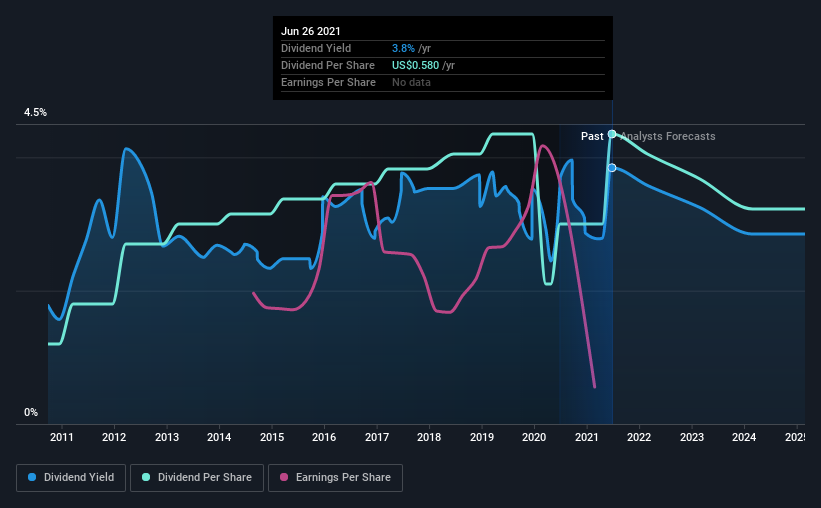Screen dimensions: 821x508
Task: Click the 3.8% dividend yield value in tooltip
Action: [x=403, y=48]
